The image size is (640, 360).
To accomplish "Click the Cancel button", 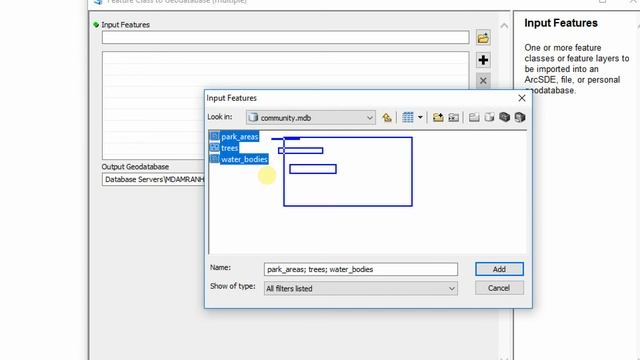I will coord(499,288).
